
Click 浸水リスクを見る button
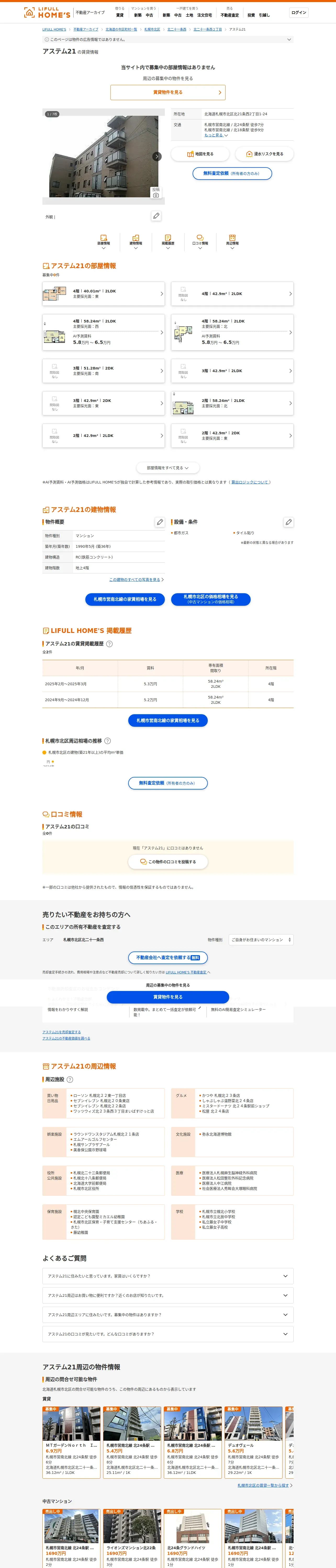click(x=265, y=154)
